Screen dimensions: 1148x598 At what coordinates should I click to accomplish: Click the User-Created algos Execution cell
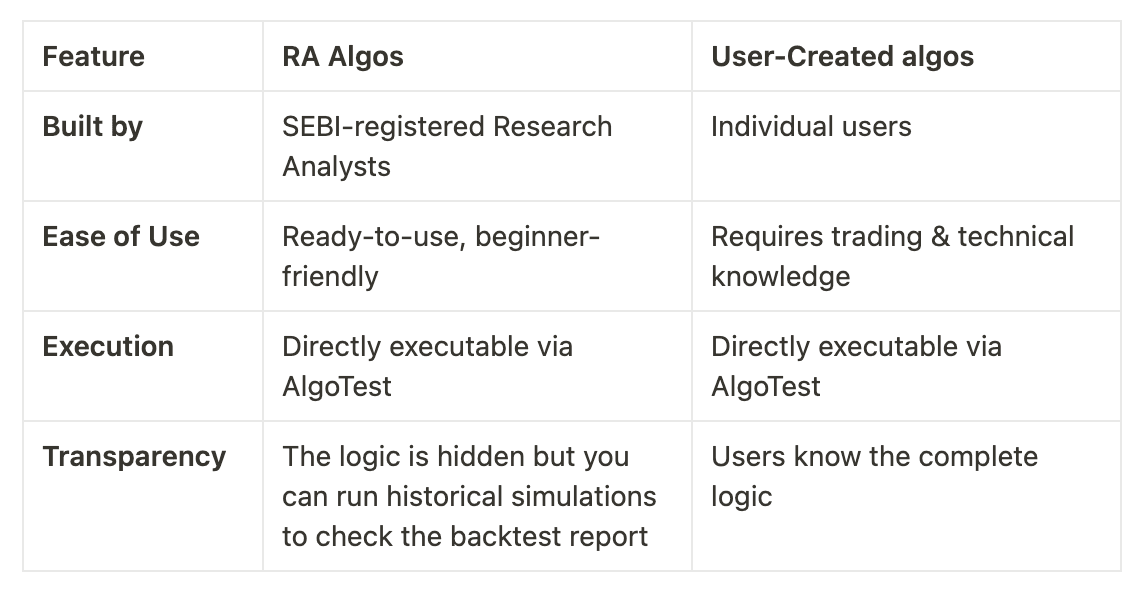[856, 366]
